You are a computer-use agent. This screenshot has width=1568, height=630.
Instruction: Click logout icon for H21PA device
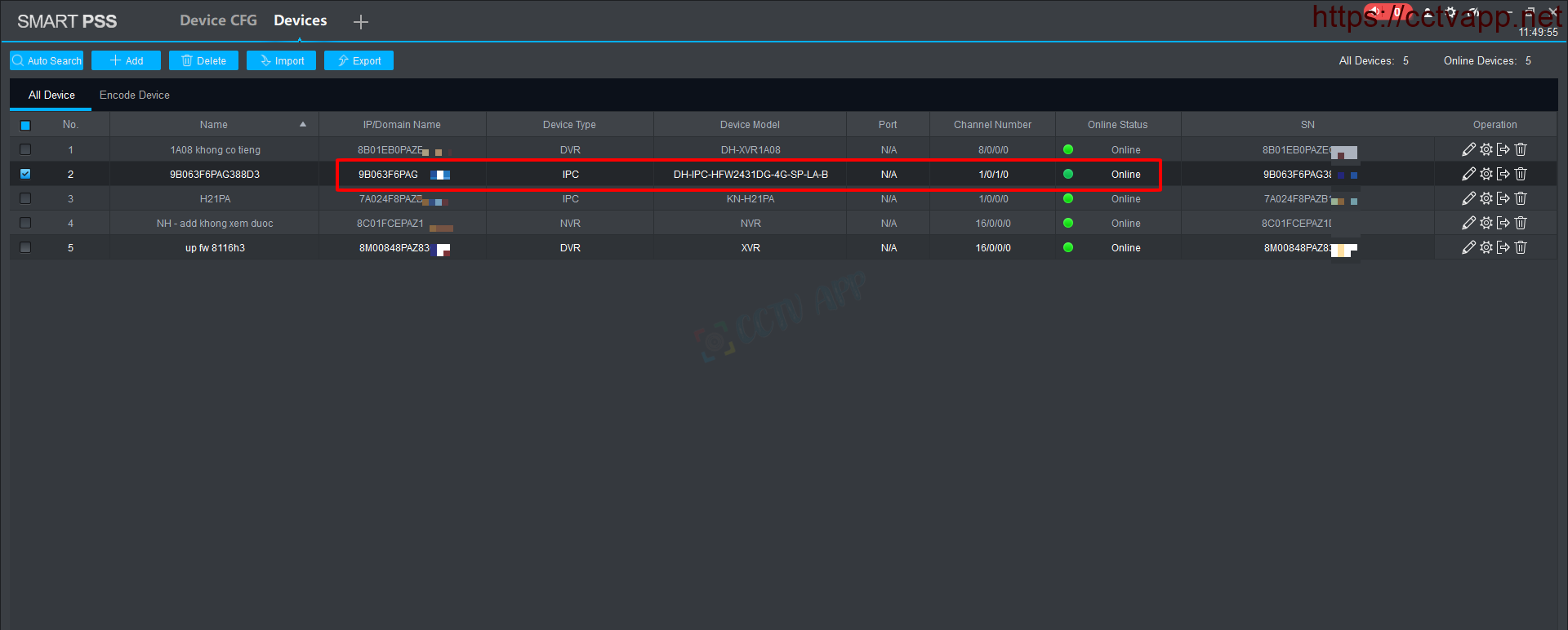point(1503,198)
